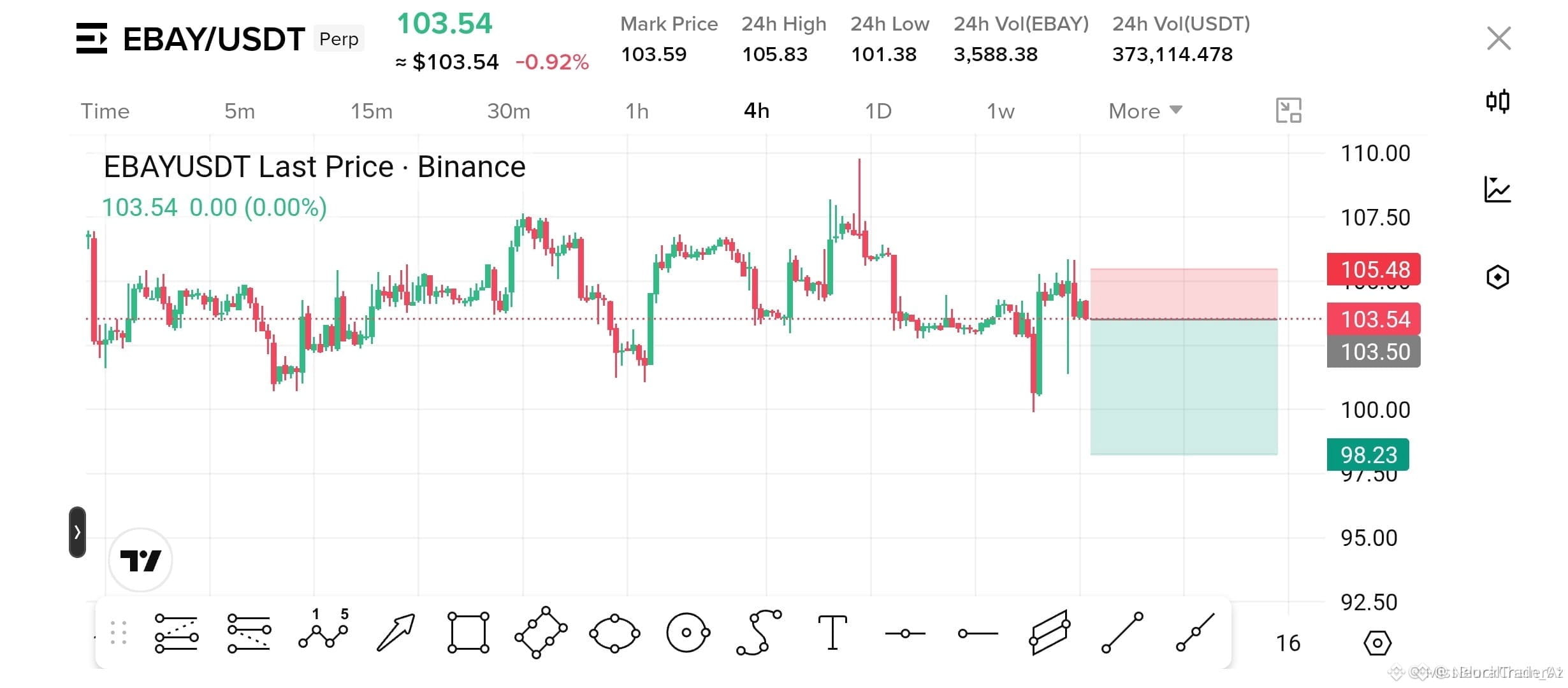Select the arrow drawing tool
1568x688 pixels.
click(x=396, y=633)
